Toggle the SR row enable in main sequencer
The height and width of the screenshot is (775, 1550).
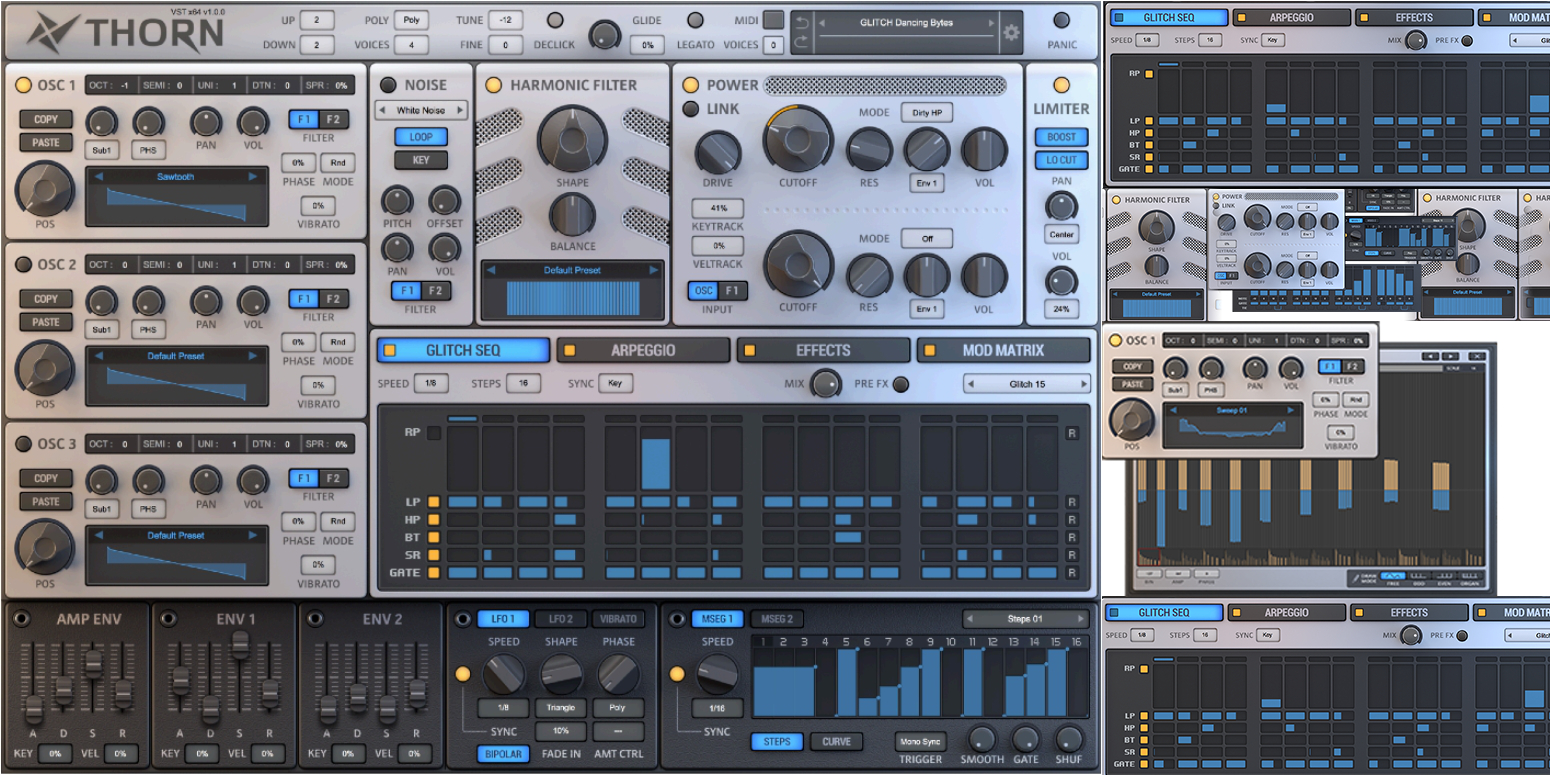434,555
